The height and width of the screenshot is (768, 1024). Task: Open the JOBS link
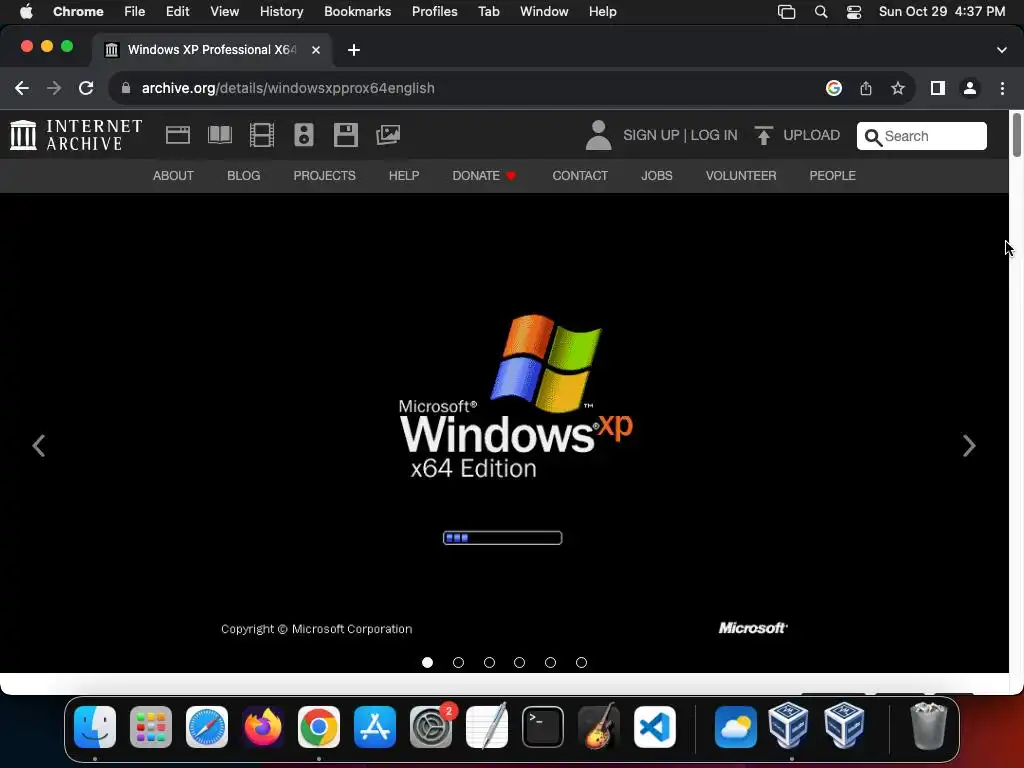pyautogui.click(x=656, y=176)
